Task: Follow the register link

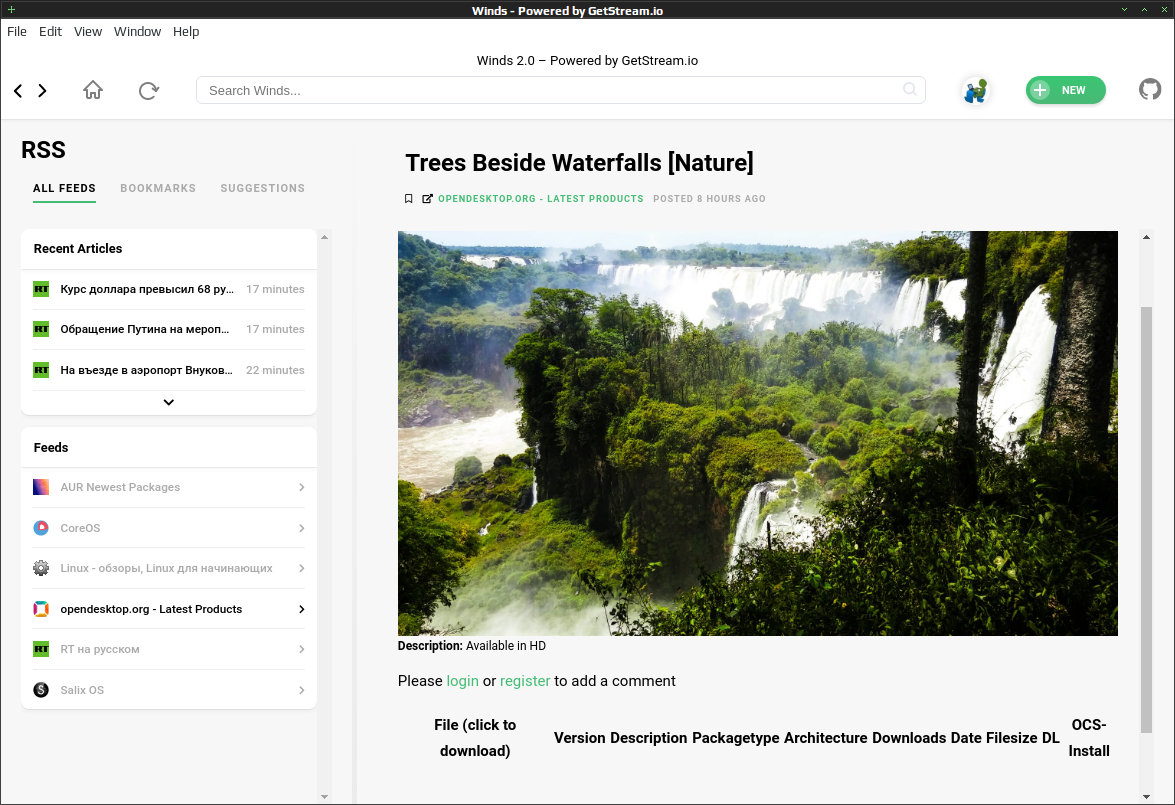Action: (x=525, y=681)
